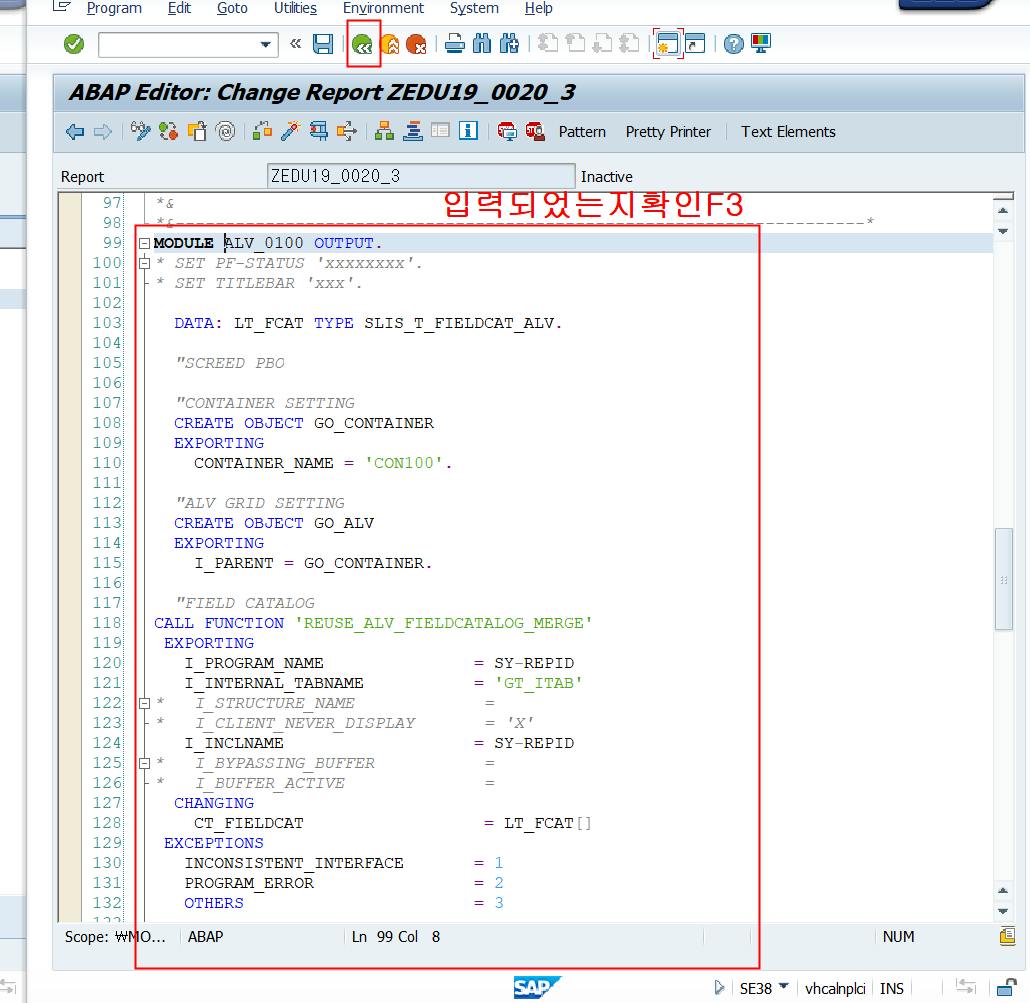Click the 'CON100' string literal

pyautogui.click(x=403, y=463)
